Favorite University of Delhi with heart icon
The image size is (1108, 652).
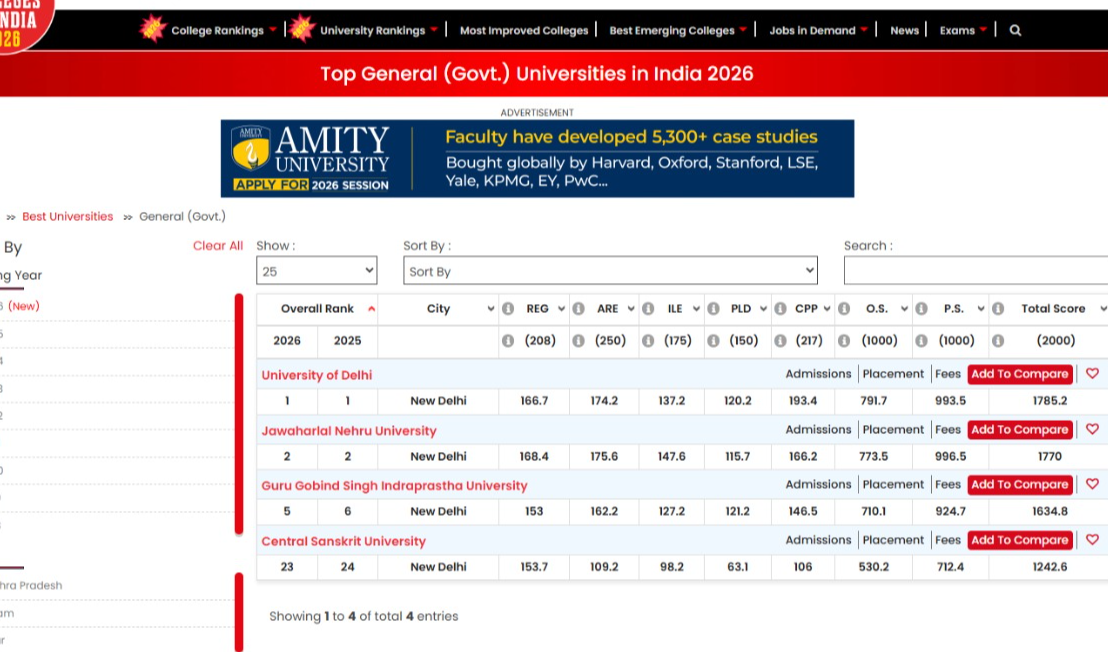click(x=1092, y=374)
